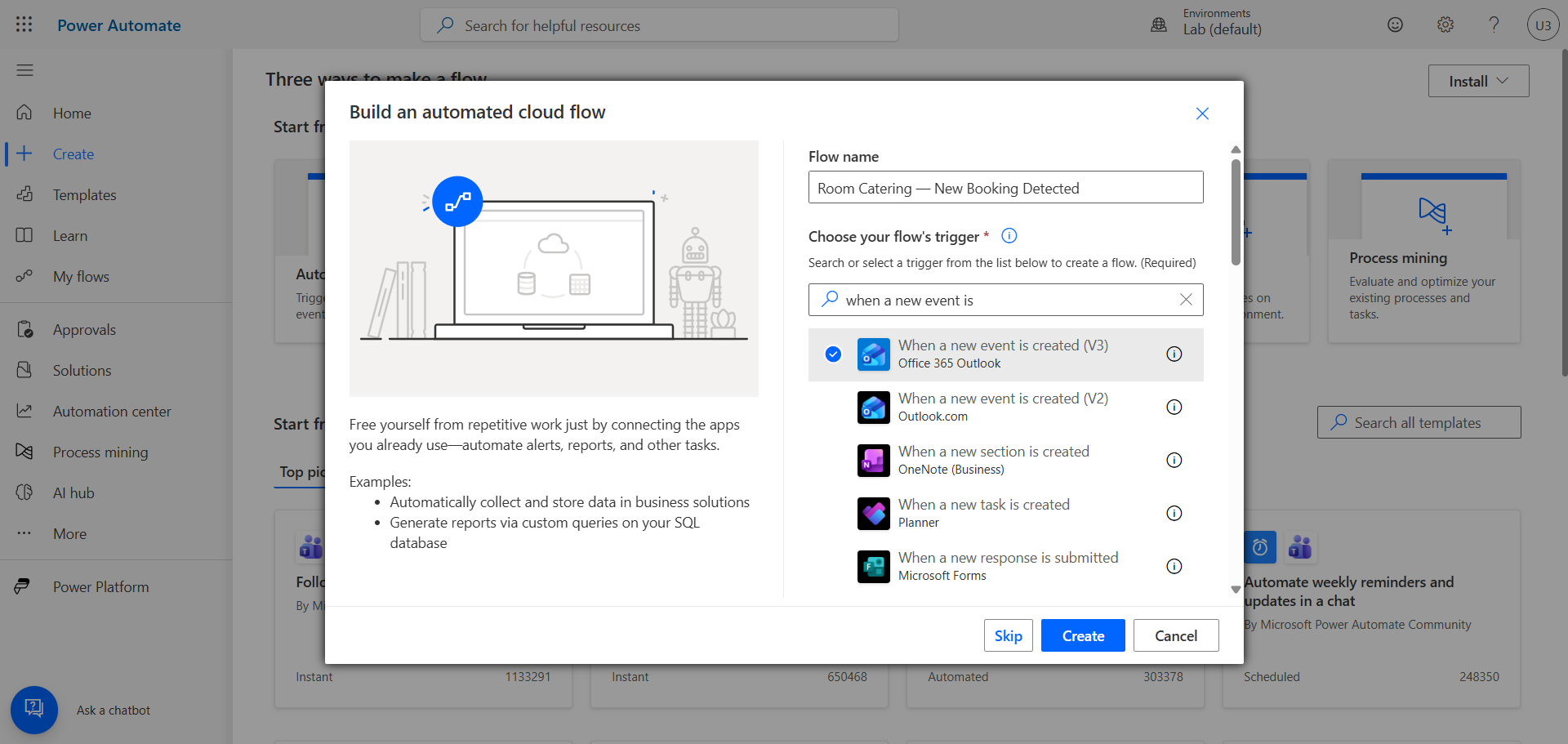The image size is (1568, 744).
Task: Select When a new section is created
Action: click(1005, 460)
